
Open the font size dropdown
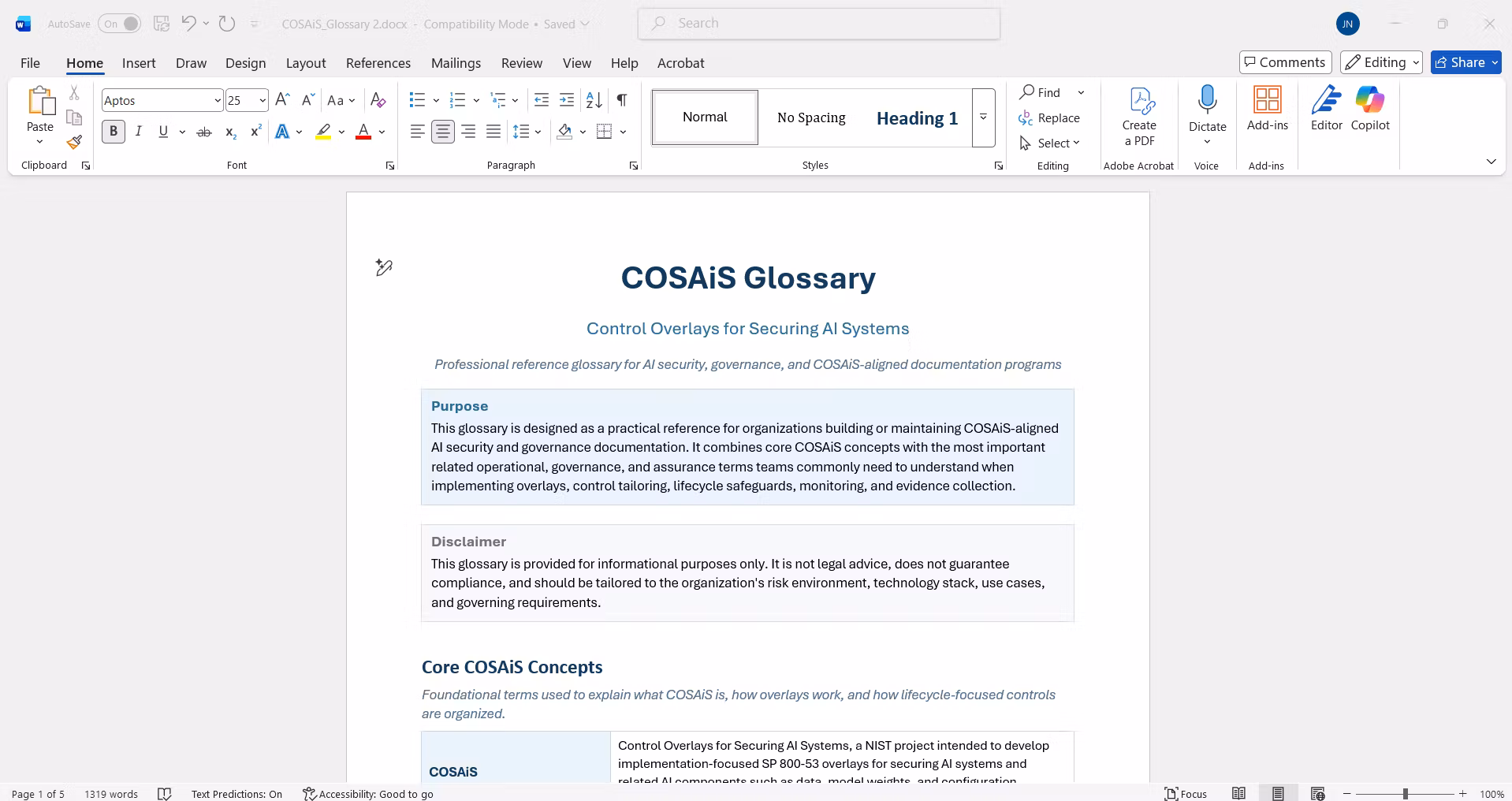pos(263,100)
